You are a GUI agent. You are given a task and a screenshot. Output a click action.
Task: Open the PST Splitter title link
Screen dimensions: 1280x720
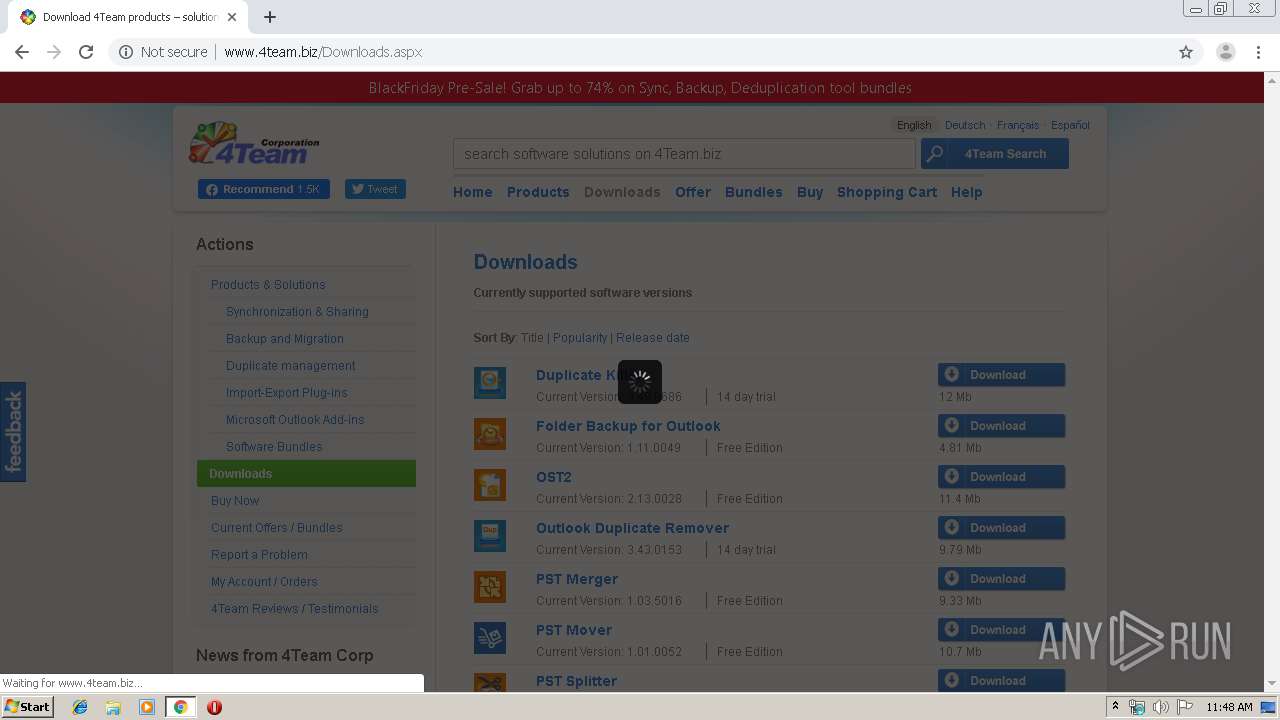click(576, 681)
